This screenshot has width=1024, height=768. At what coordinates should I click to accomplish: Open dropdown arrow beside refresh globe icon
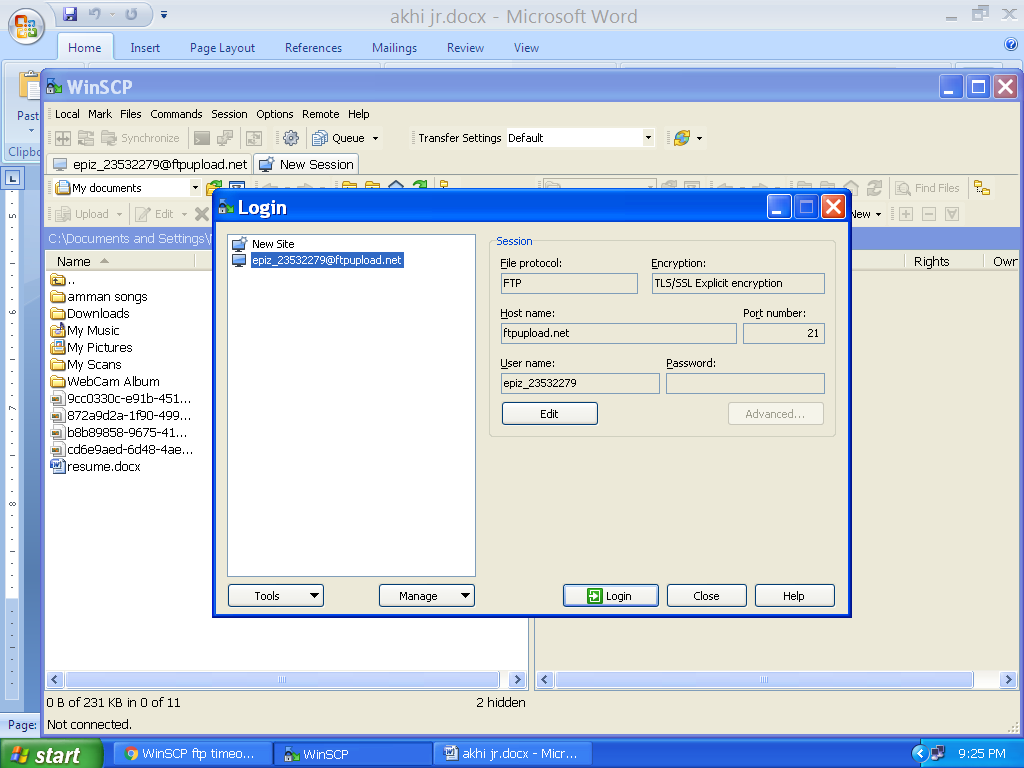coord(699,138)
